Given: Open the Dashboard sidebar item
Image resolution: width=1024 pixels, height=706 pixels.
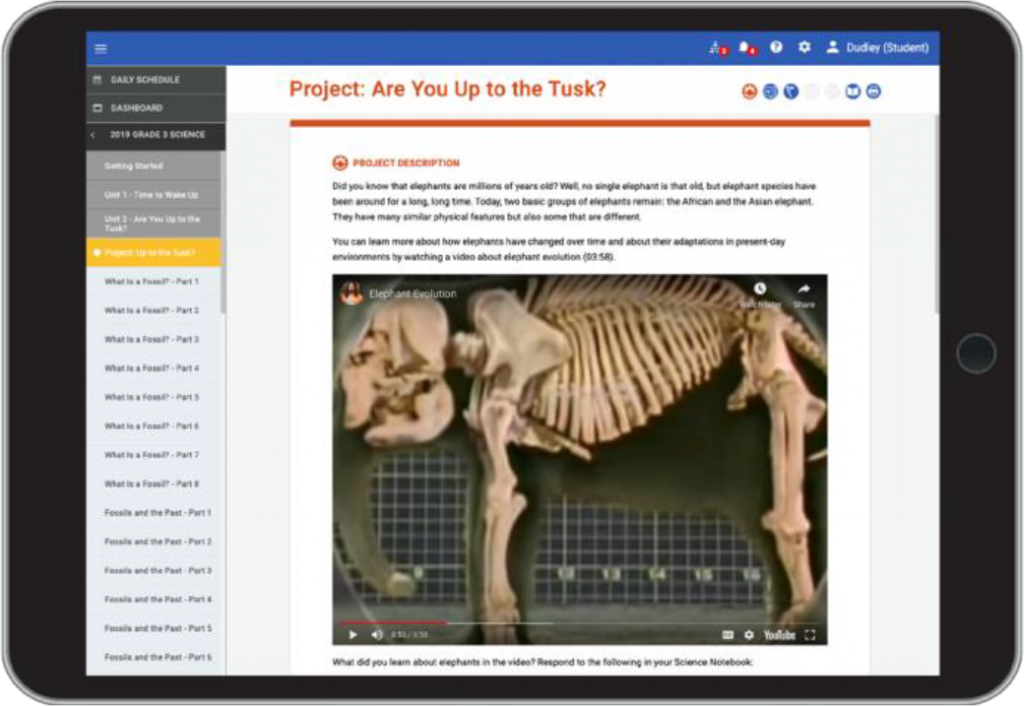Looking at the screenshot, I should click(x=136, y=108).
